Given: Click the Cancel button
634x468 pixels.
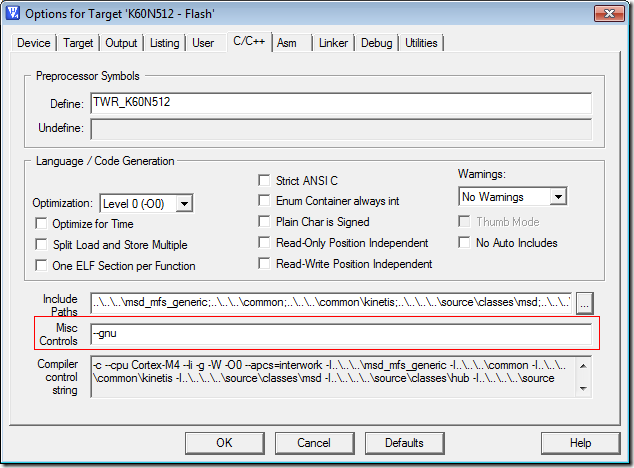Looking at the screenshot, I should (315, 443).
